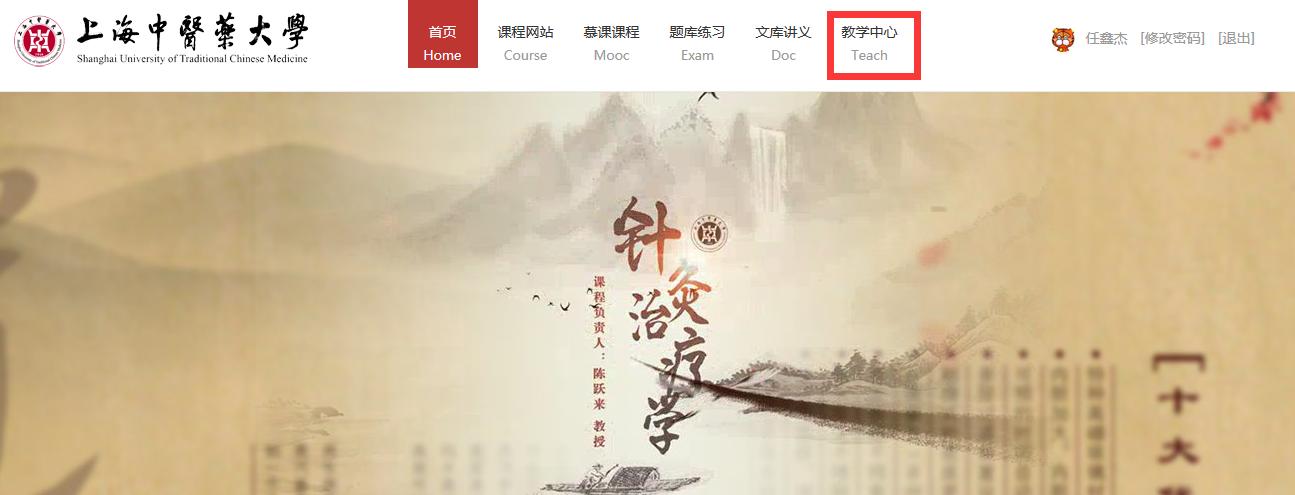
Task: Click the tiger user avatar icon
Action: 1062,39
